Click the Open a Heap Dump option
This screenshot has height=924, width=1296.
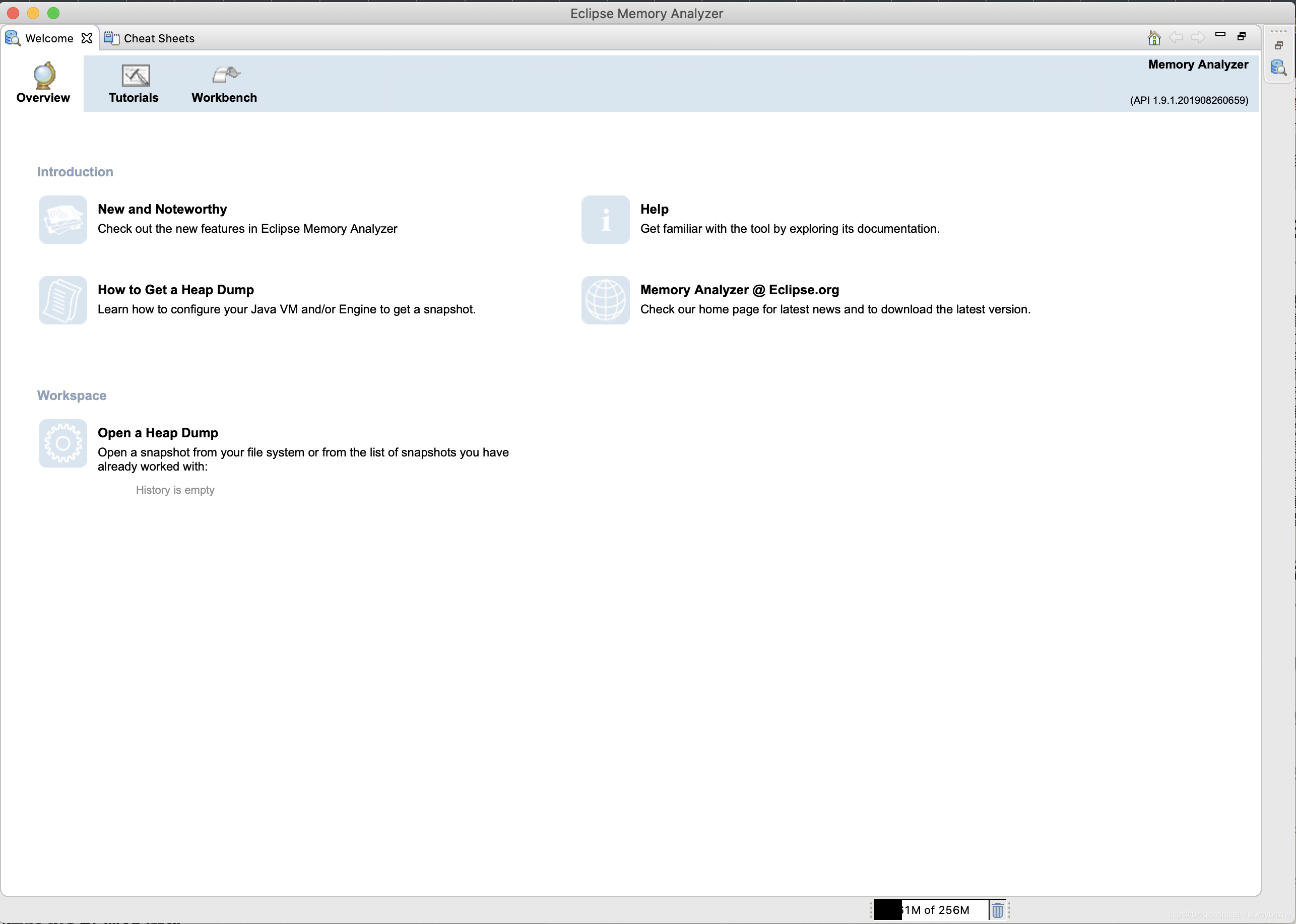(156, 432)
